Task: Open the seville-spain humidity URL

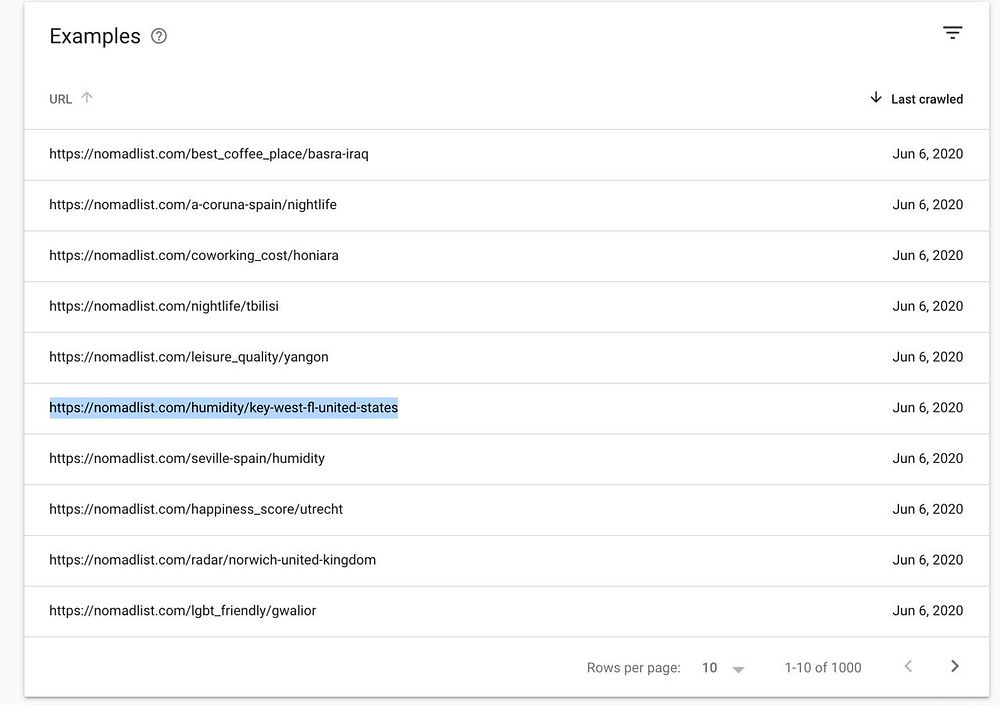Action: pos(187,459)
